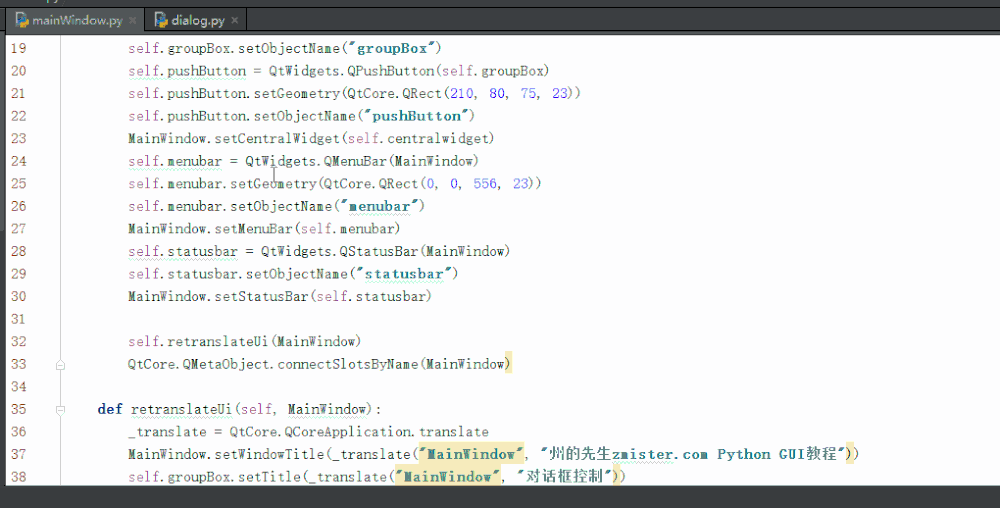Click QPushButton on line 20
Screen dimensions: 1000x508
click(x=391, y=71)
